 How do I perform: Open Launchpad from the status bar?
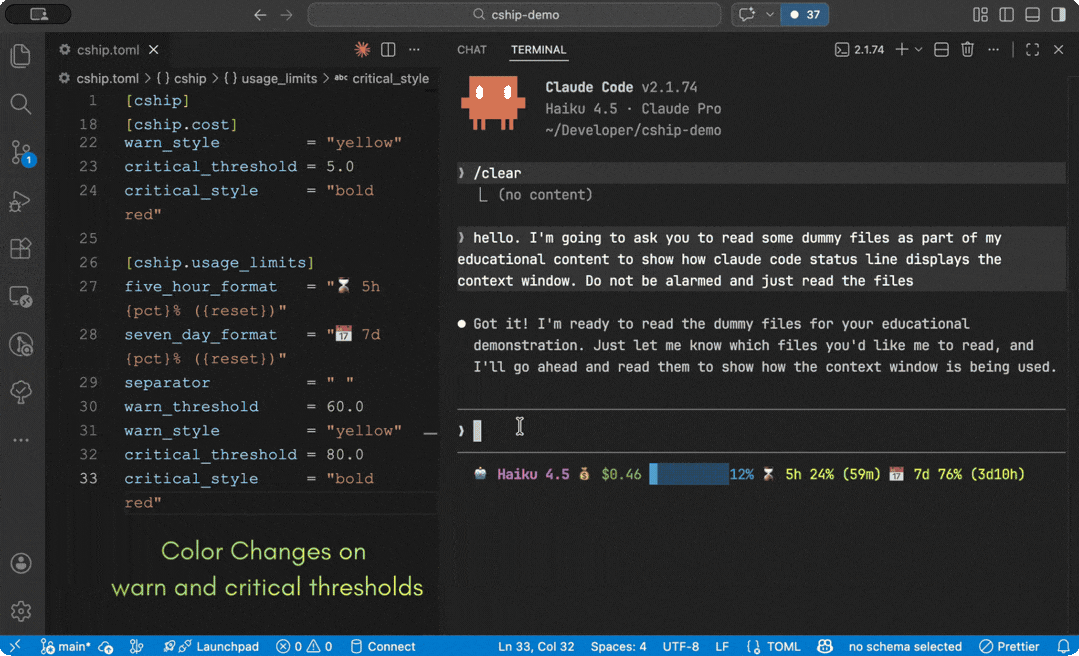(211, 646)
